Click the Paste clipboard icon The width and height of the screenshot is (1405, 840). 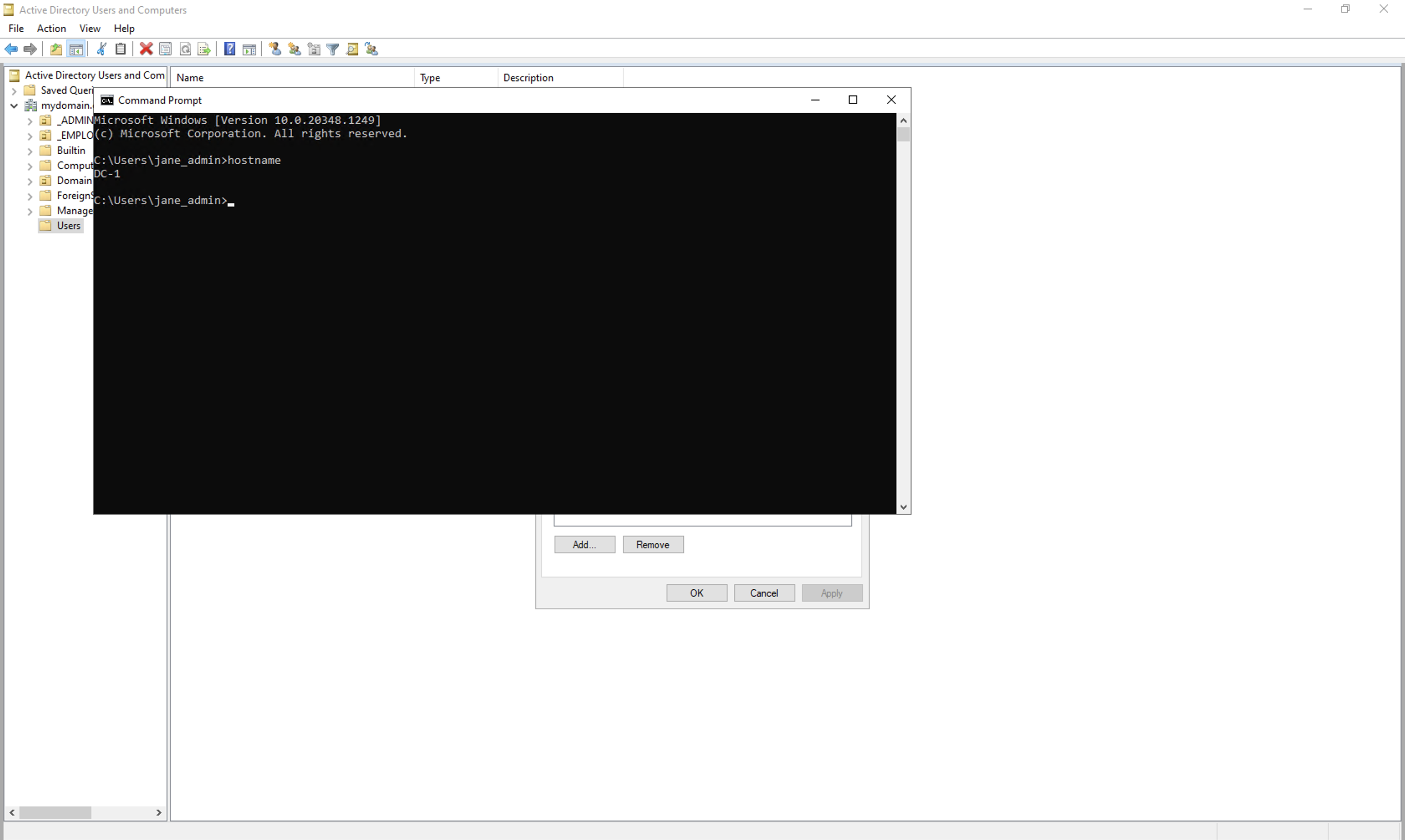[120, 49]
